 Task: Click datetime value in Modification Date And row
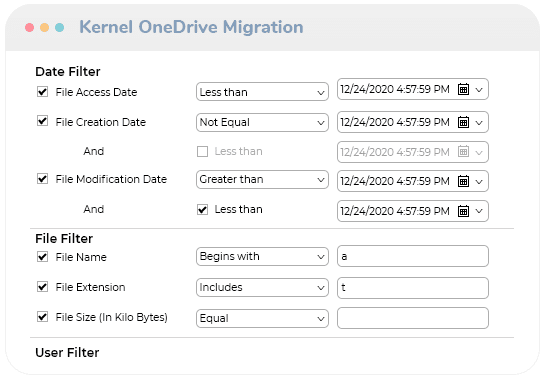[395, 211]
